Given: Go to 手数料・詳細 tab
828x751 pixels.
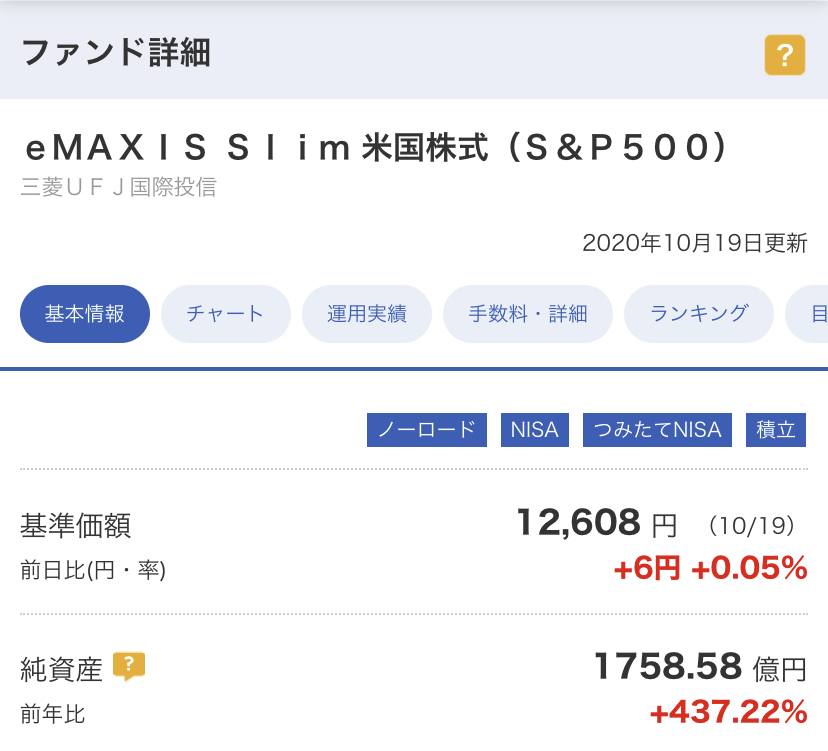Looking at the screenshot, I should click(x=528, y=314).
